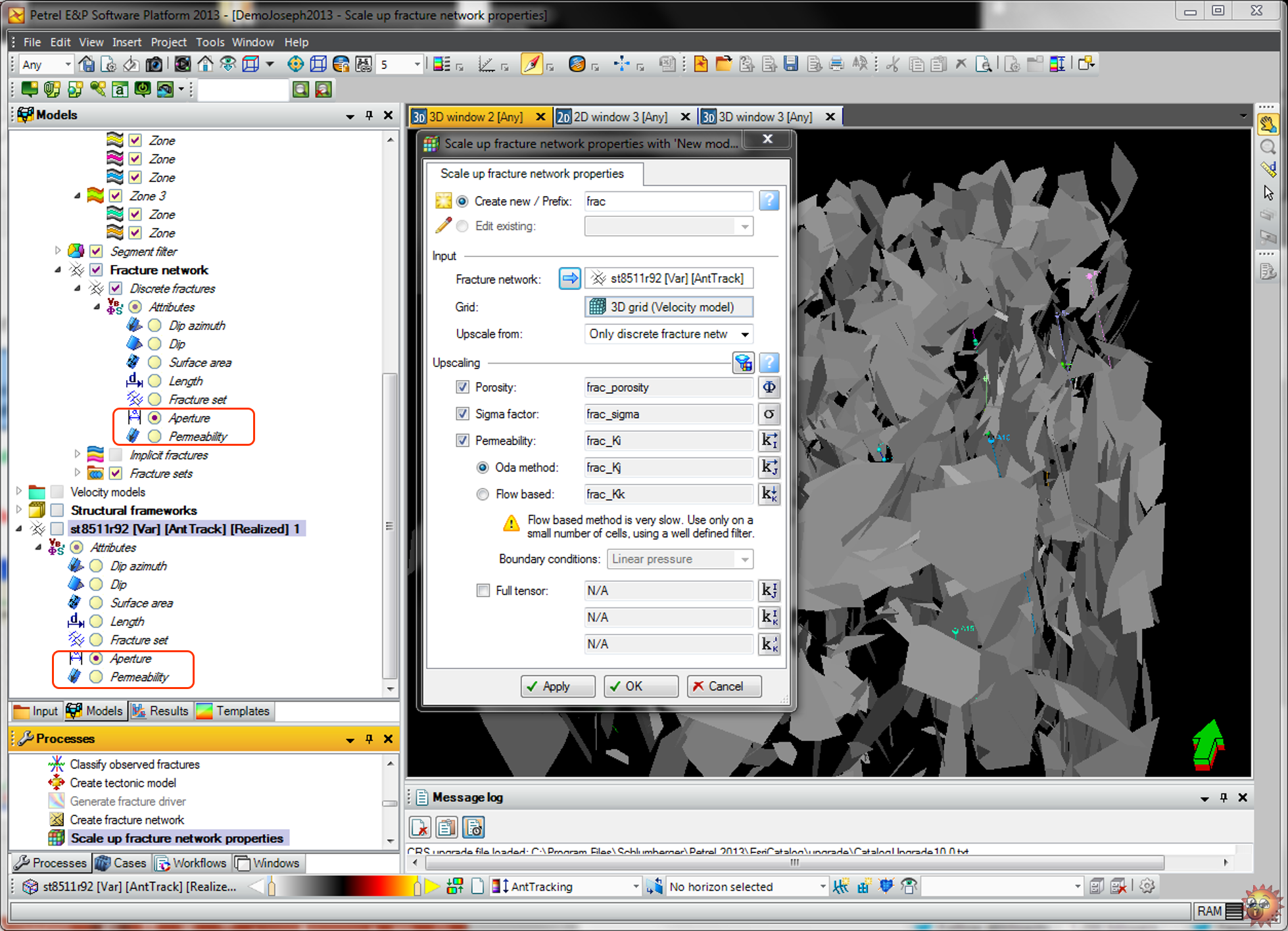Select Create tectonic model process
This screenshot has width=1288, height=931.
[123, 782]
